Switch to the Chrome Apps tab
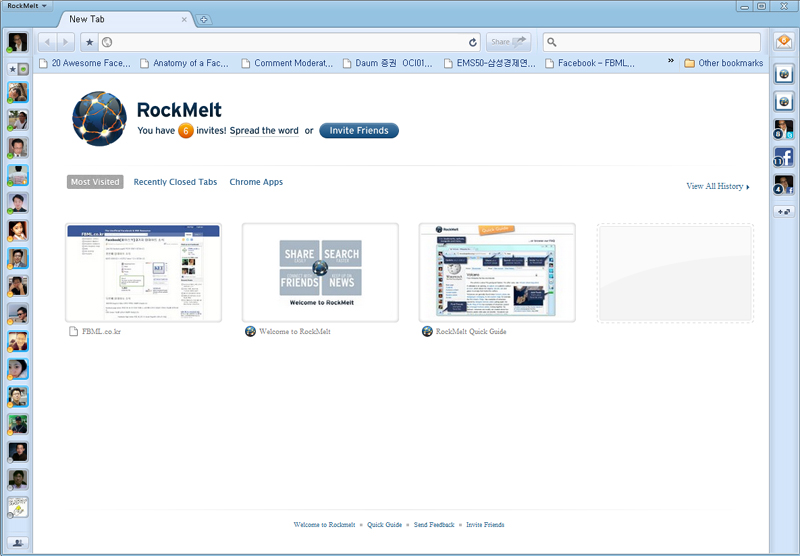800x556 pixels. click(256, 182)
